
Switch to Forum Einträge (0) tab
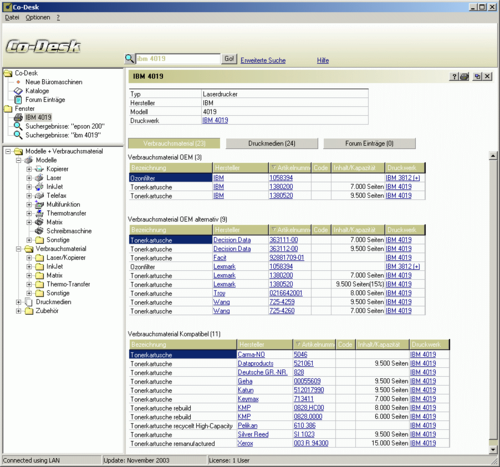(x=369, y=143)
